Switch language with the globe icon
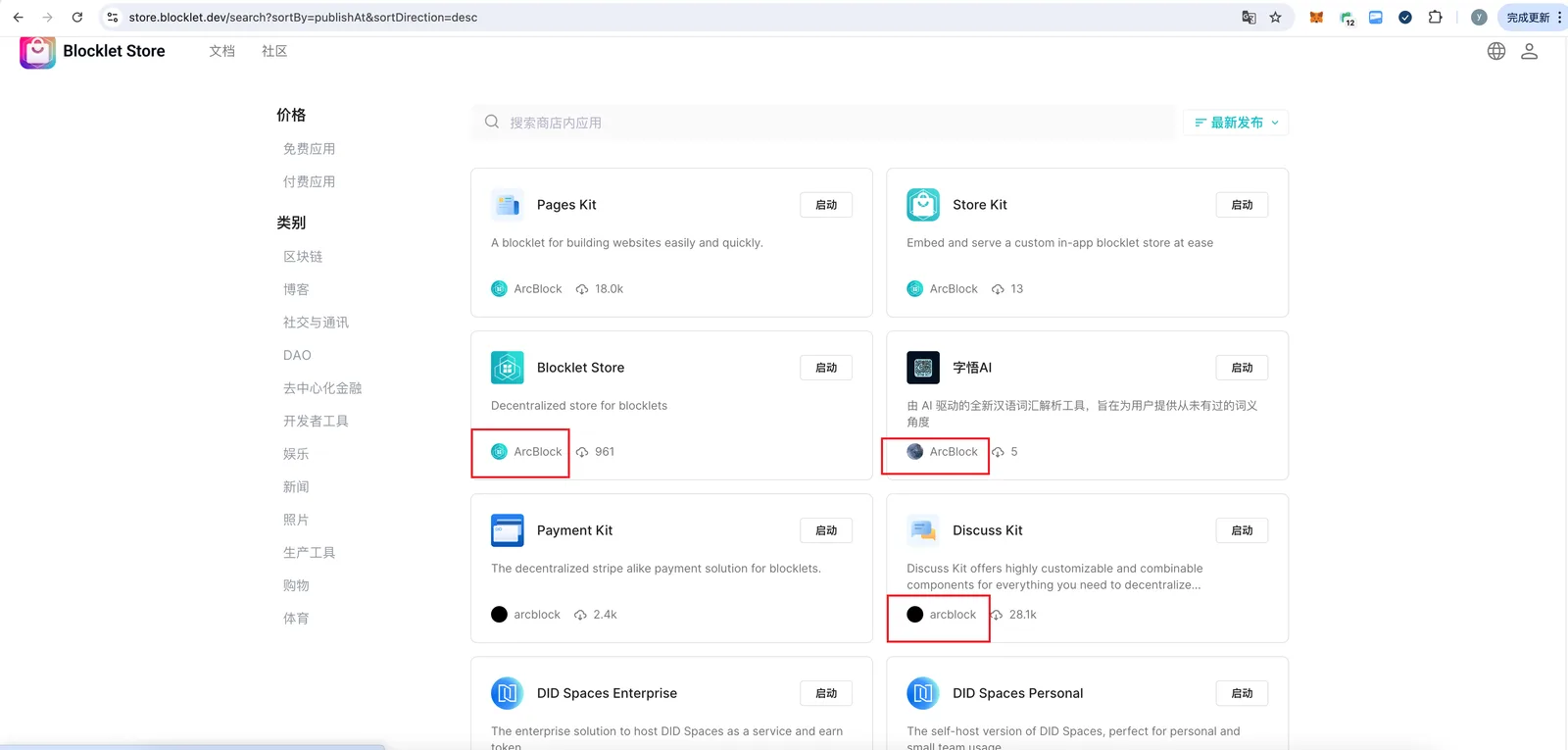This screenshot has width=1568, height=750. tap(1496, 51)
